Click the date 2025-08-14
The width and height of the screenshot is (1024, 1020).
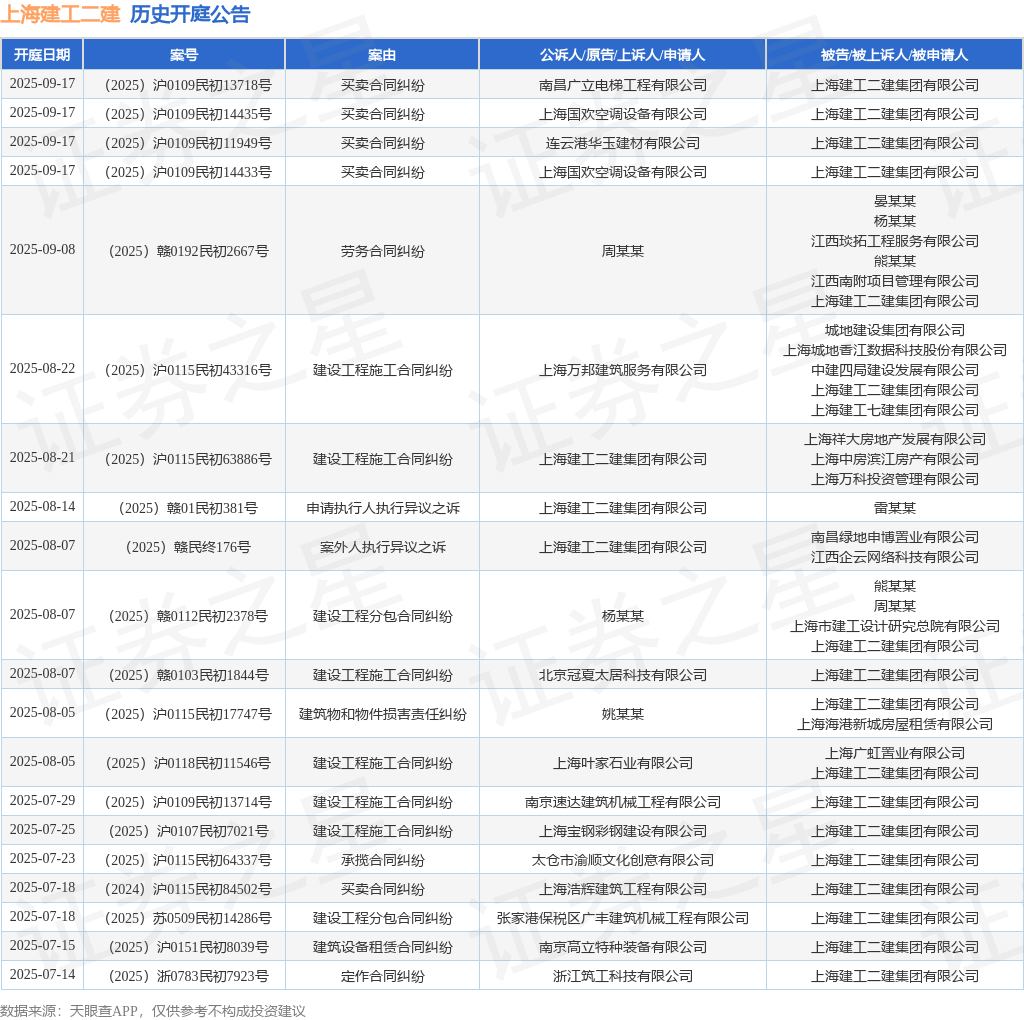(42, 506)
